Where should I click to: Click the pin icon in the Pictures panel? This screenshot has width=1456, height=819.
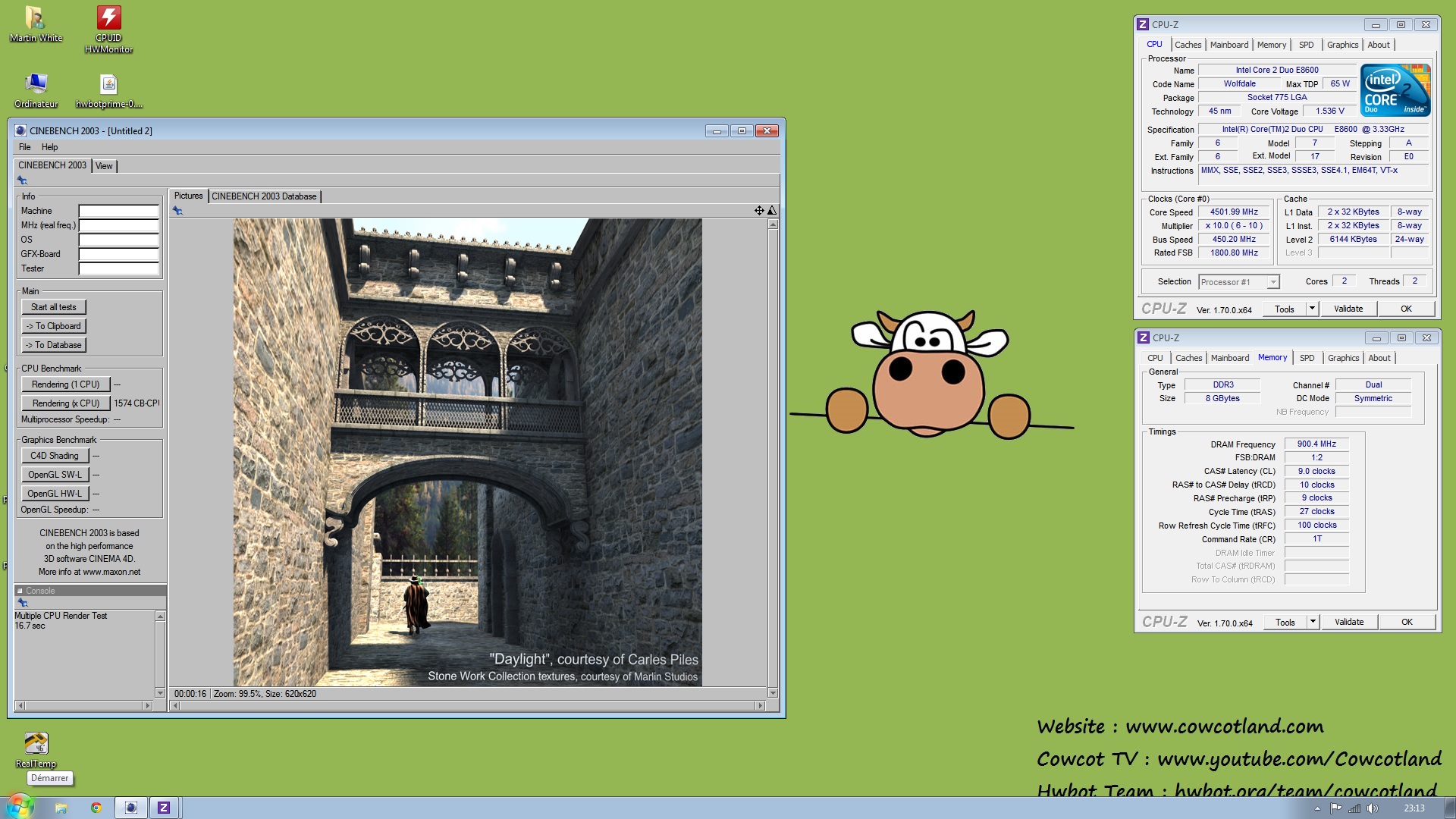tap(177, 211)
